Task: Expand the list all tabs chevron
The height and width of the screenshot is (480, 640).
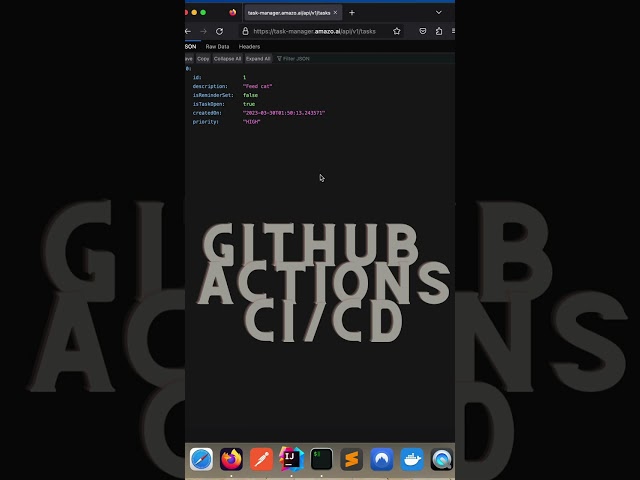Action: [439, 13]
